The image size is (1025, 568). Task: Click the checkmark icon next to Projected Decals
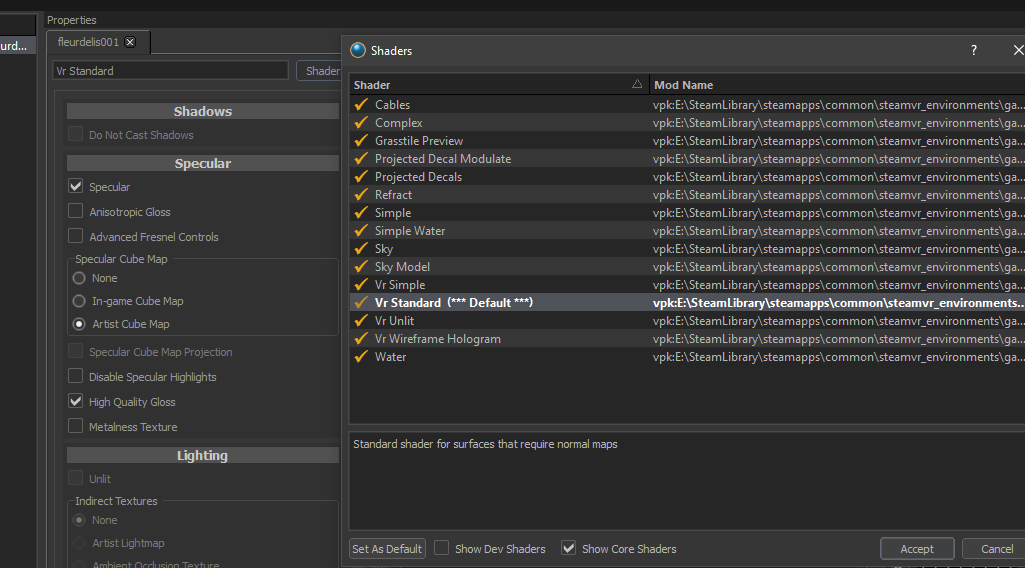click(361, 176)
